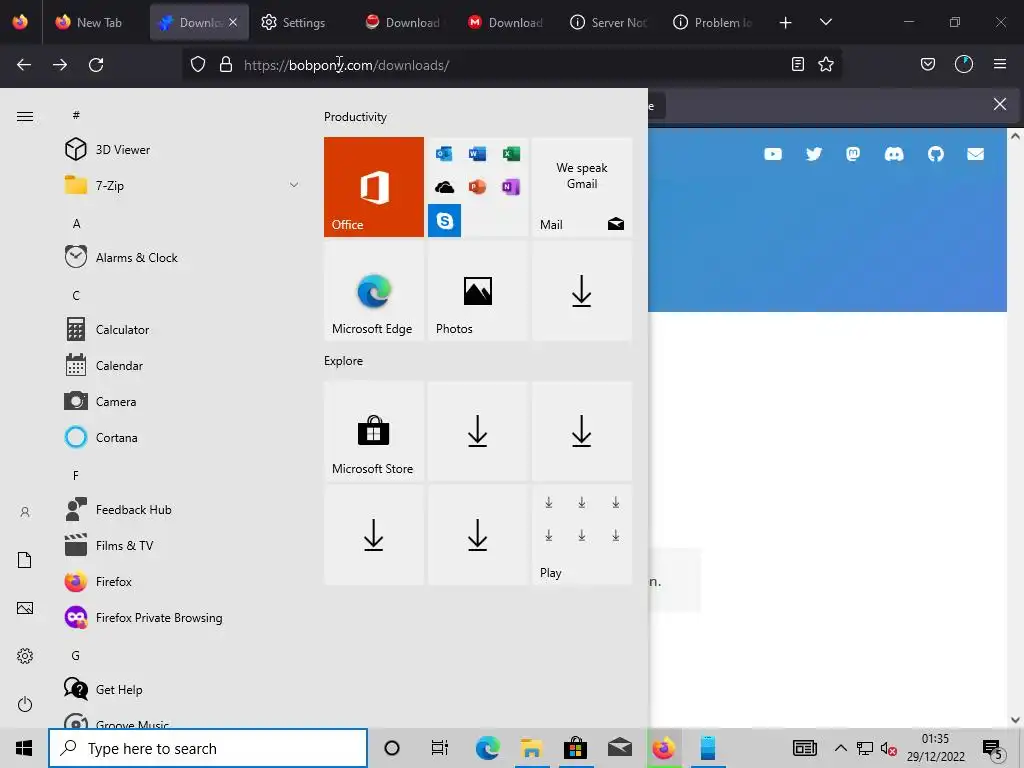The image size is (1024, 768).
Task: Click the bobpony.com URL address bar
Action: (346, 65)
